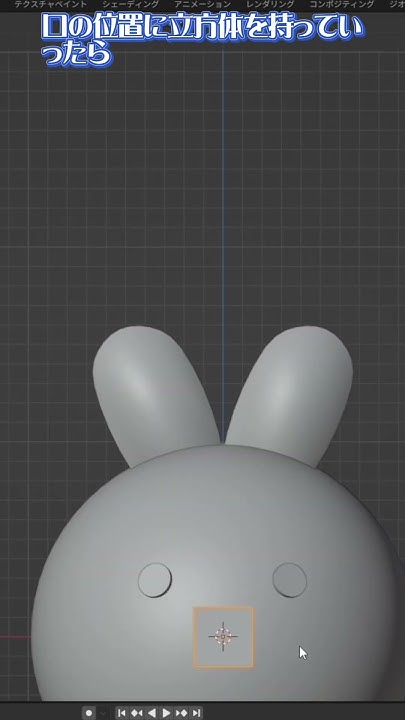Select the orange-outlined cube at the mouth
The height and width of the screenshot is (720, 405).
tap(224, 636)
